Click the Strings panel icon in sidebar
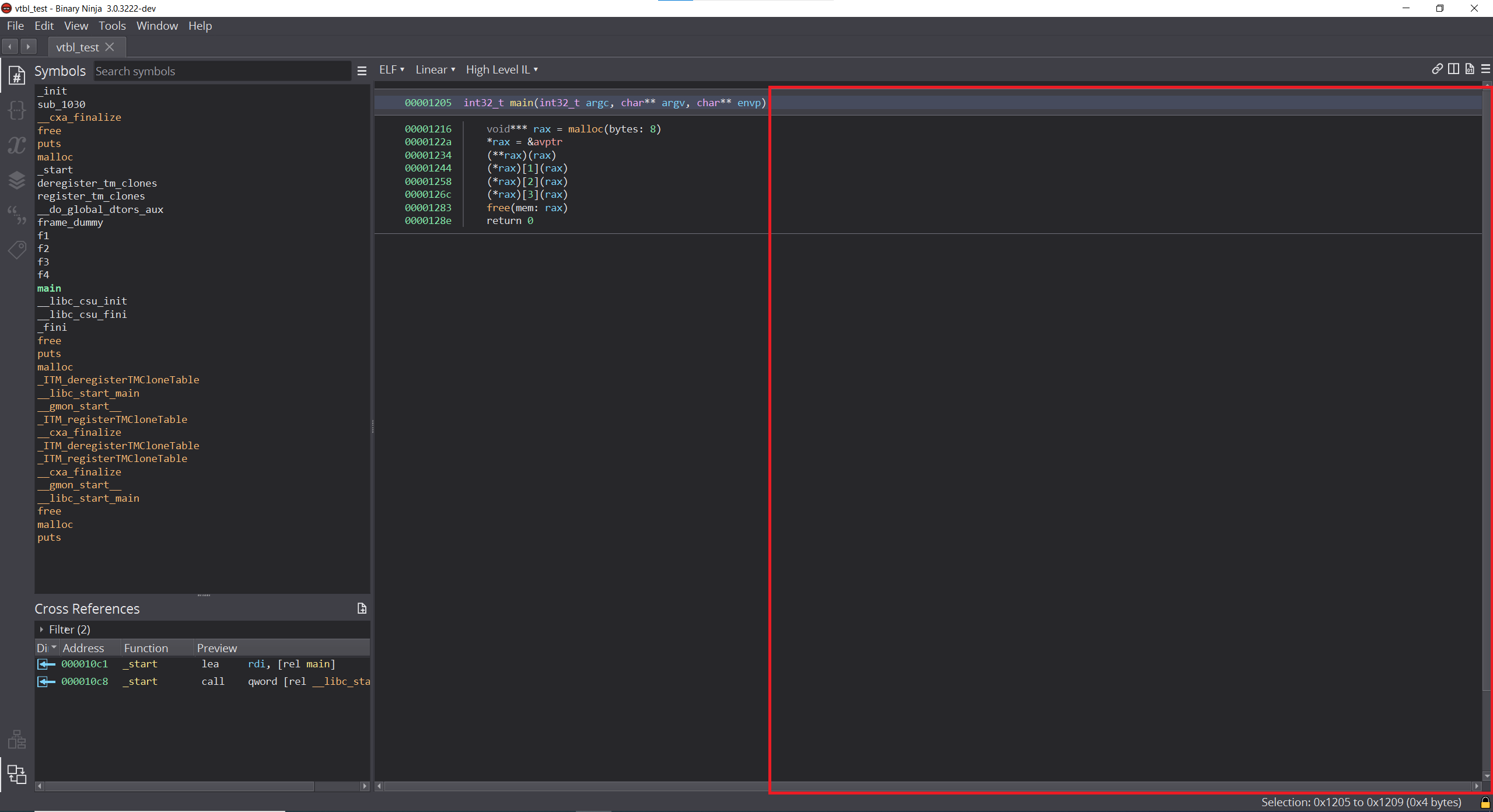 point(16,214)
